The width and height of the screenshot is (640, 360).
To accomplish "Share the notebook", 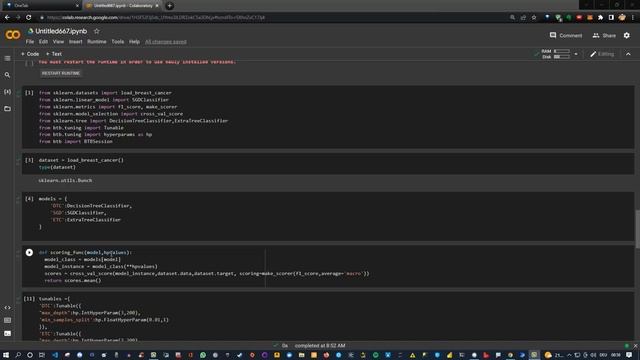I will [604, 36].
